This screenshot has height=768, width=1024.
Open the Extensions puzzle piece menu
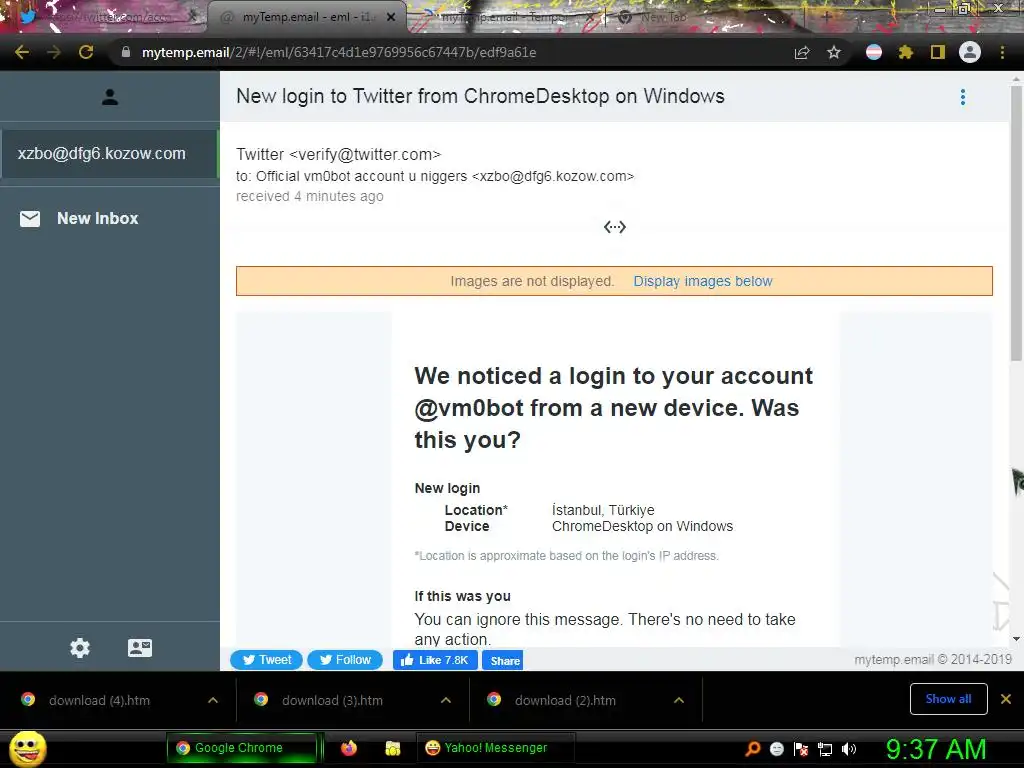pos(905,52)
